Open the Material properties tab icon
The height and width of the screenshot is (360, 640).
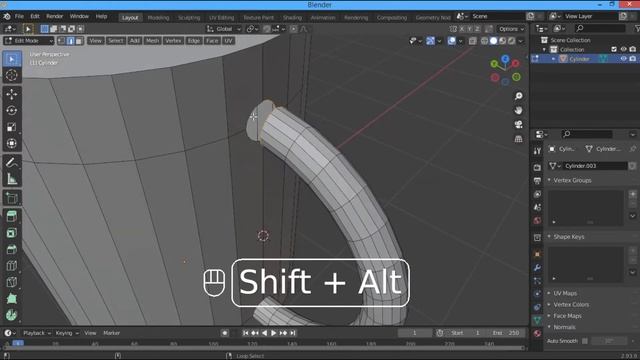pyautogui.click(x=537, y=333)
